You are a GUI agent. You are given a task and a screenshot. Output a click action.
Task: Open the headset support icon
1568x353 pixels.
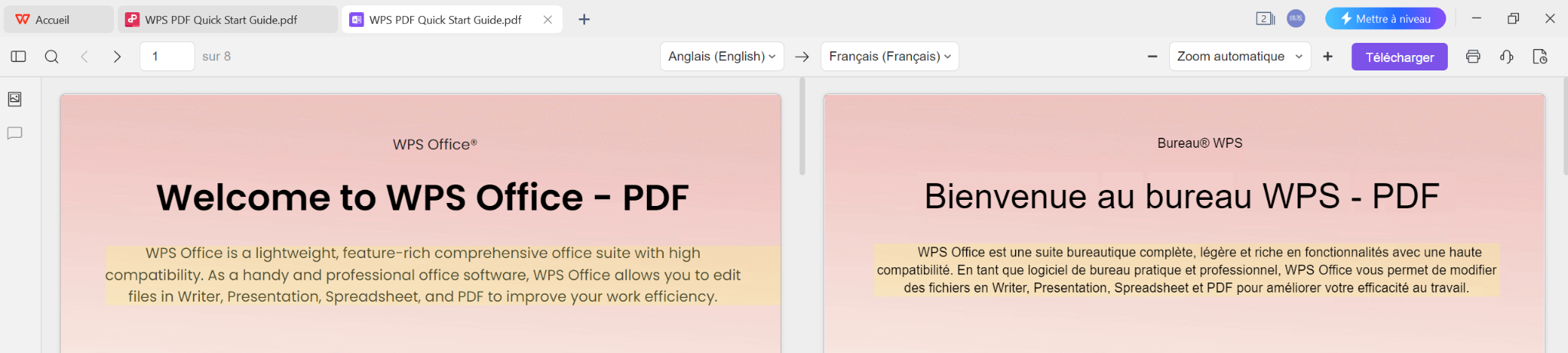tap(1506, 57)
